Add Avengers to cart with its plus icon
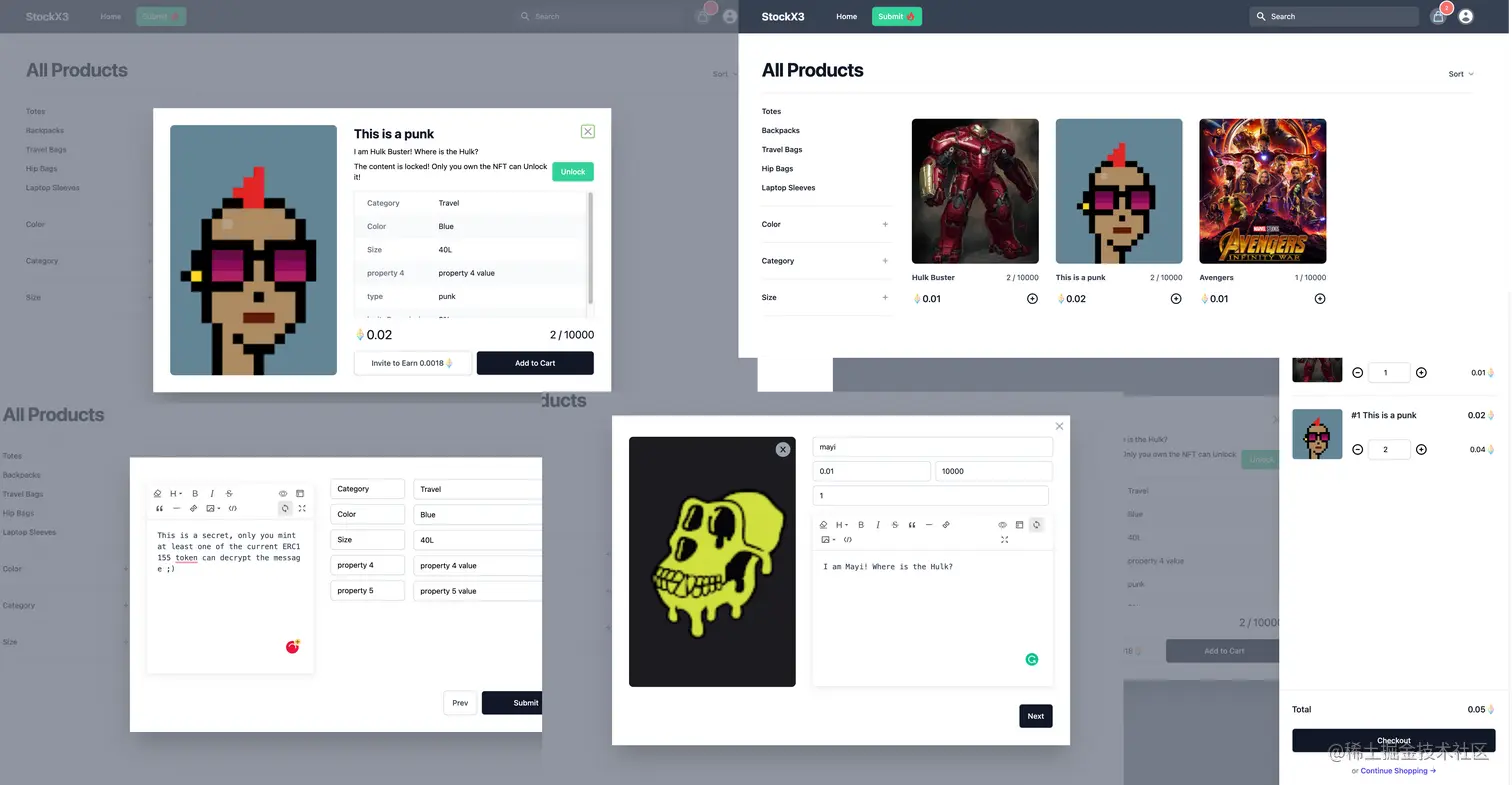 1320,299
